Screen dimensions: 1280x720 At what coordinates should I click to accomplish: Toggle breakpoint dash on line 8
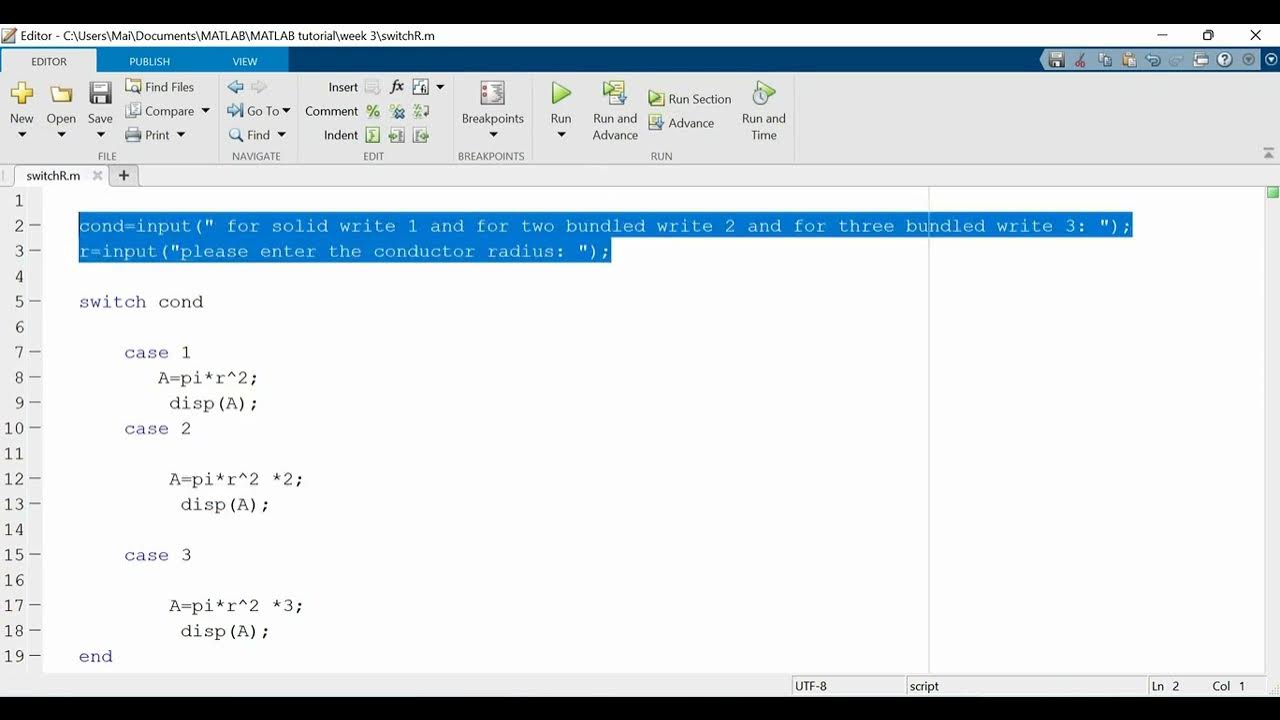tap(35, 377)
